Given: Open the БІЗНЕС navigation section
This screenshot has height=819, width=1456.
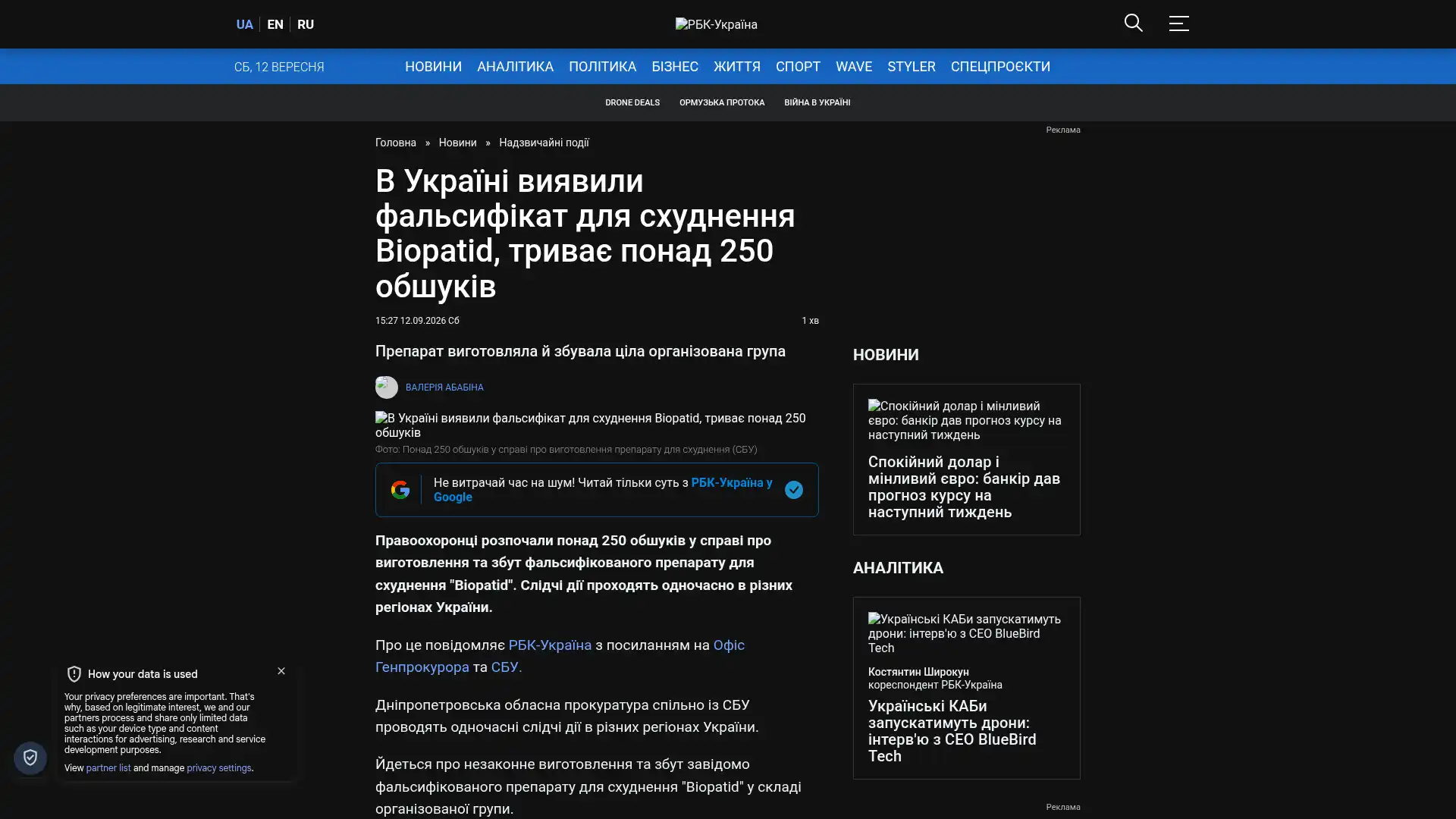Looking at the screenshot, I should [675, 67].
